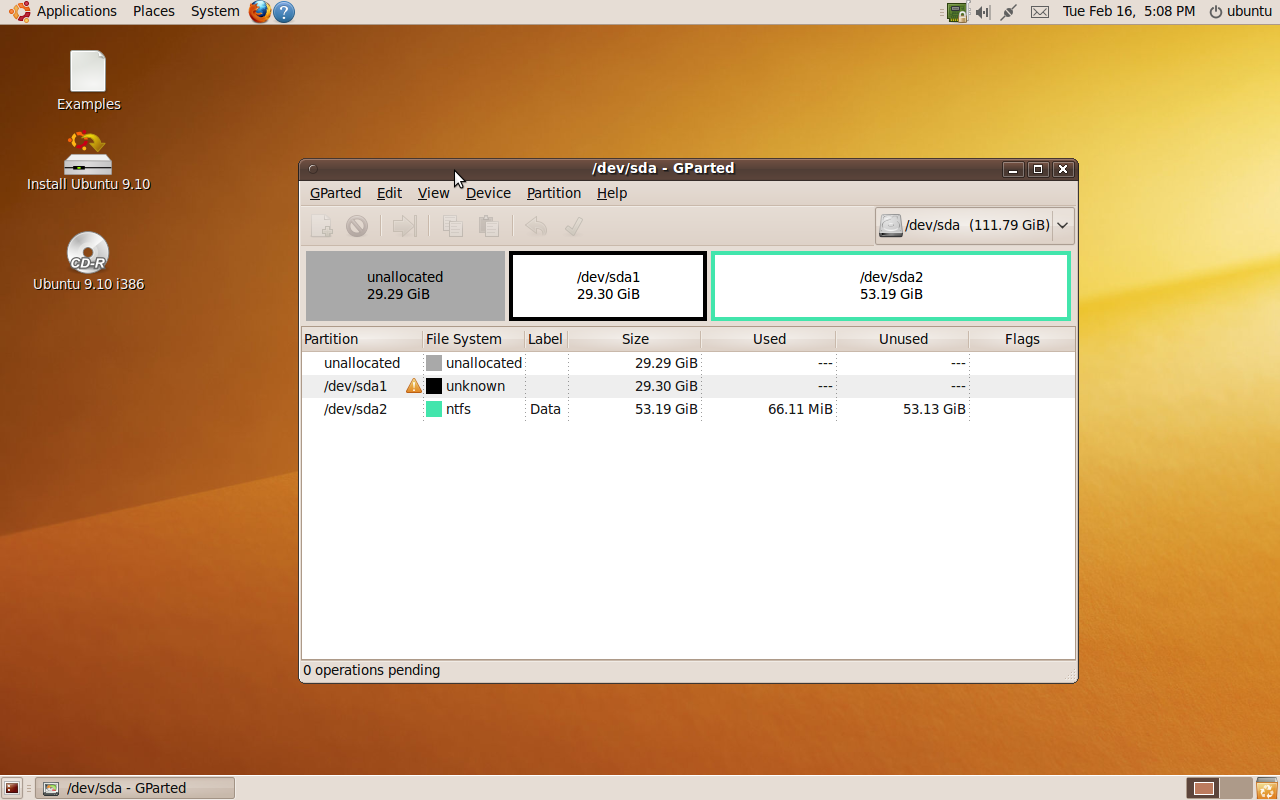Click the Unused column header
The height and width of the screenshot is (800, 1280).
click(902, 339)
